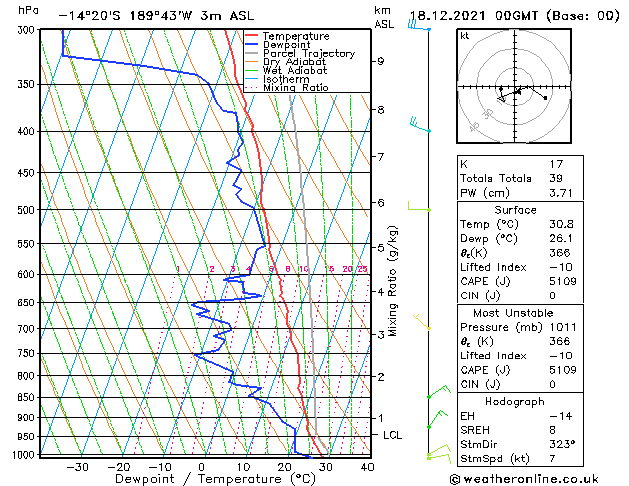Click the wind barb at the 300 hPa level
This screenshot has height=486, width=629.
419,26
